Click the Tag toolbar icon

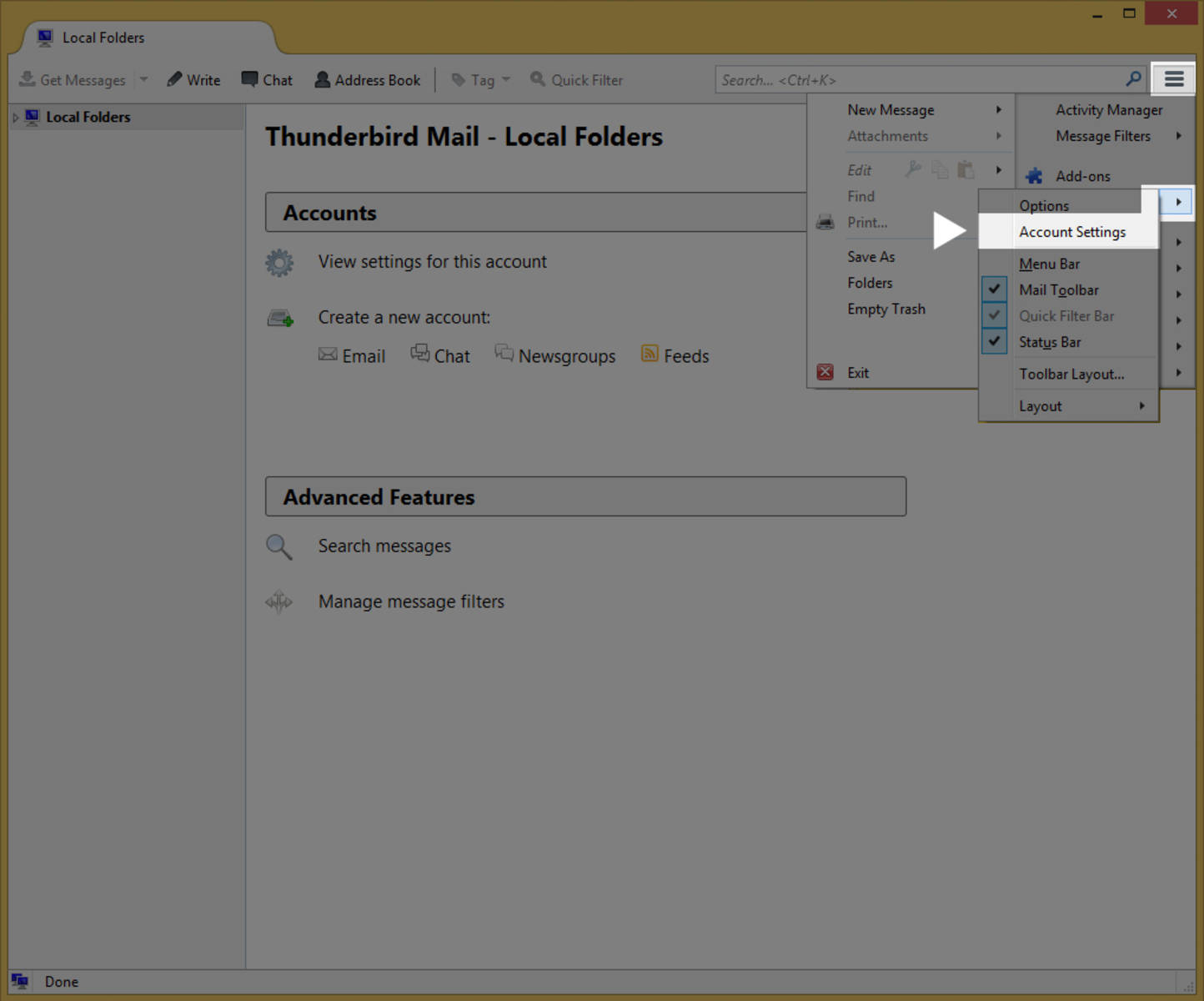(x=458, y=80)
